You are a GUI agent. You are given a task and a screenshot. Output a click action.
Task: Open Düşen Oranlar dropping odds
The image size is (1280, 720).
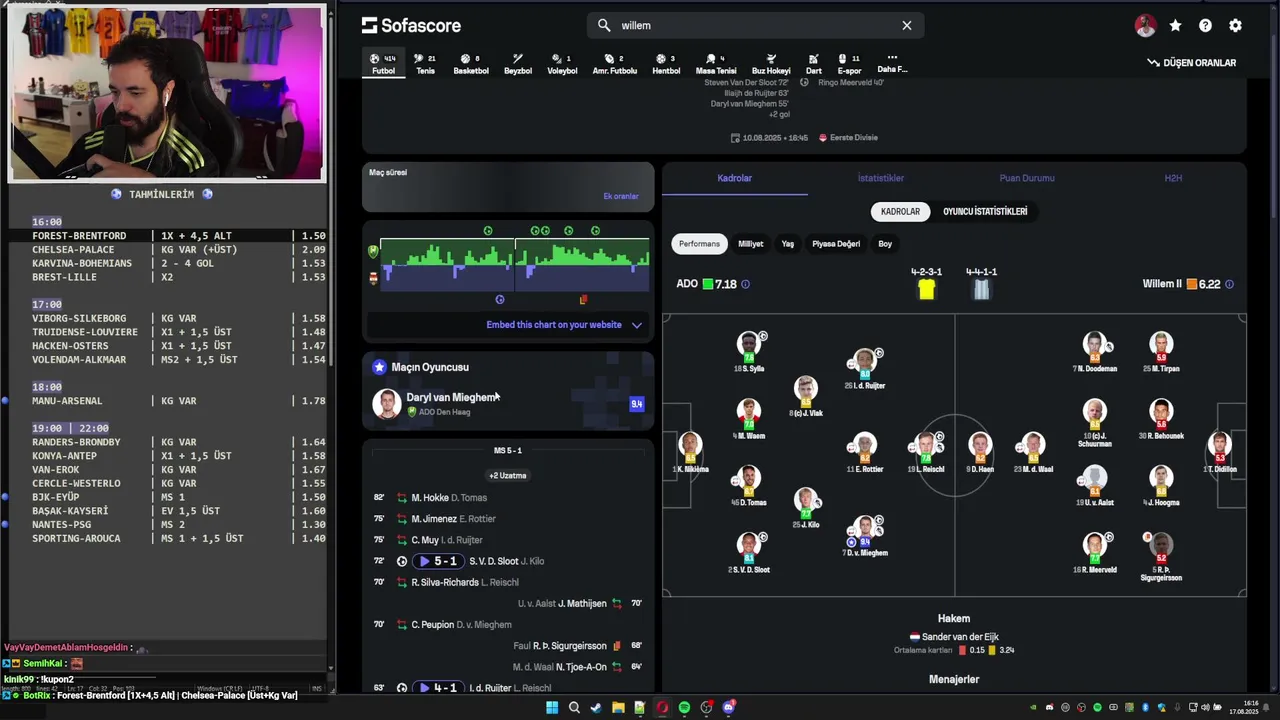[x=1192, y=63]
